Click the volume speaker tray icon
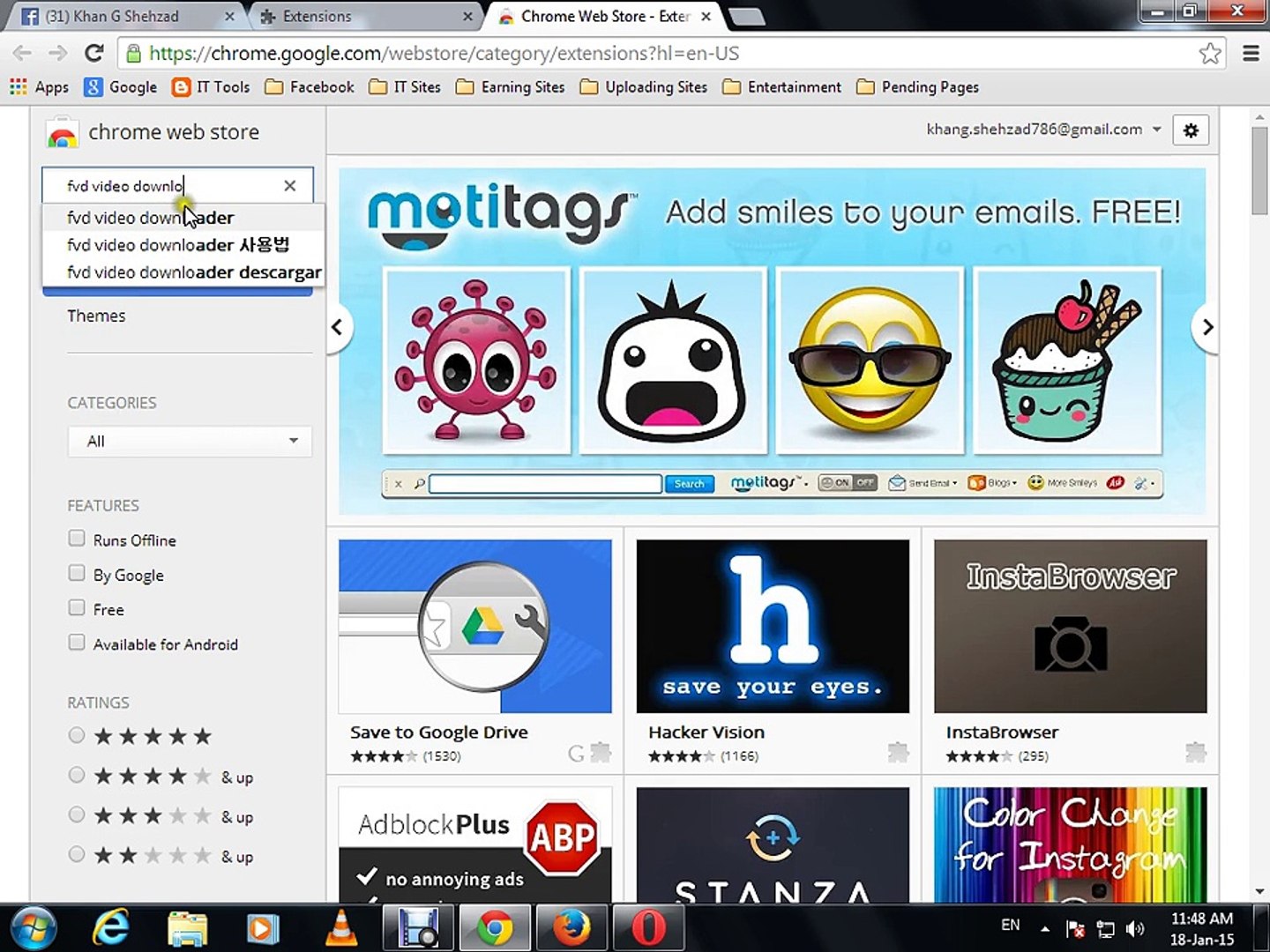This screenshot has height=952, width=1270. tap(1136, 928)
